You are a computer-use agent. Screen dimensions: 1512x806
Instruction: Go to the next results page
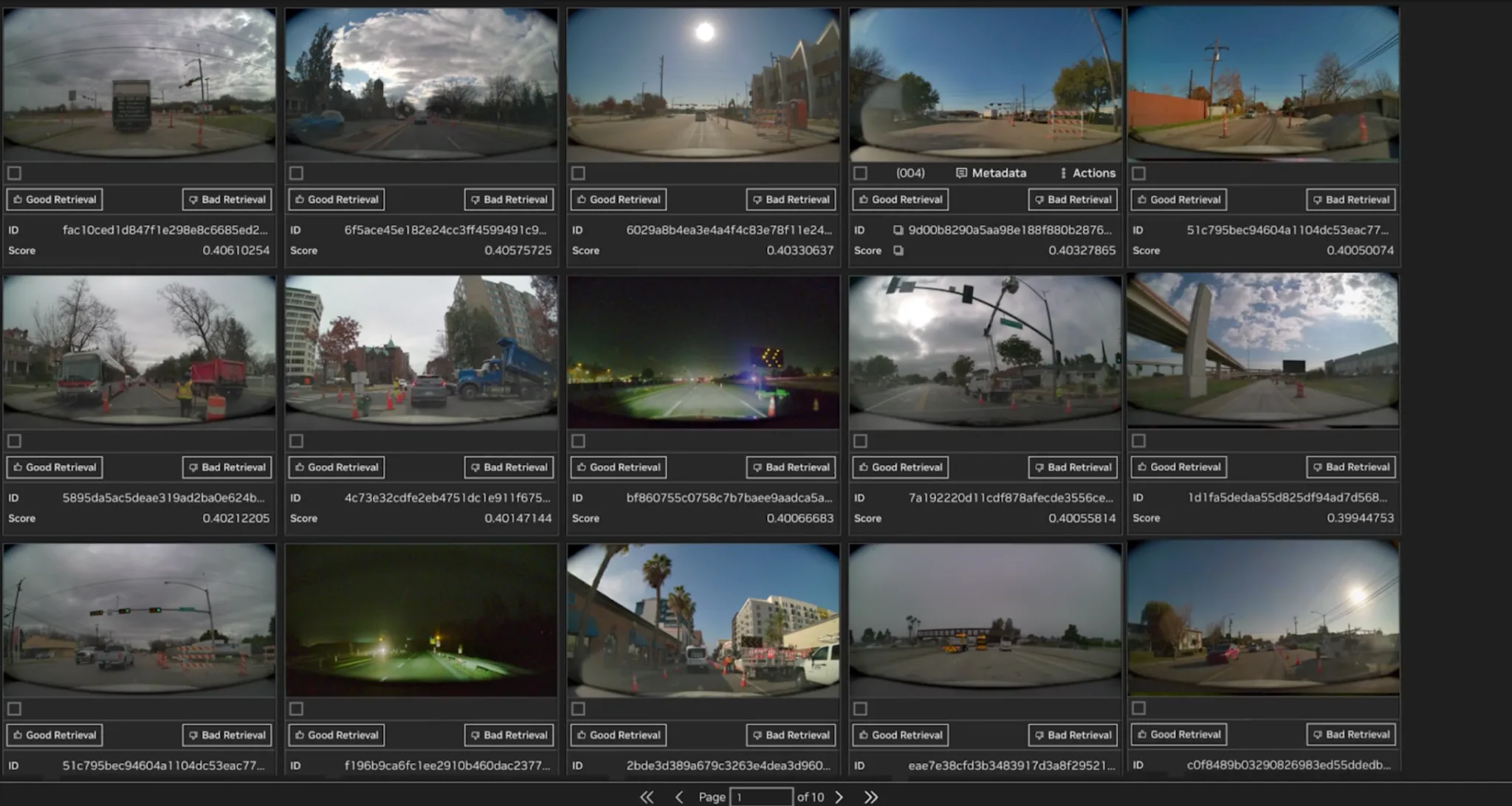[x=839, y=797]
